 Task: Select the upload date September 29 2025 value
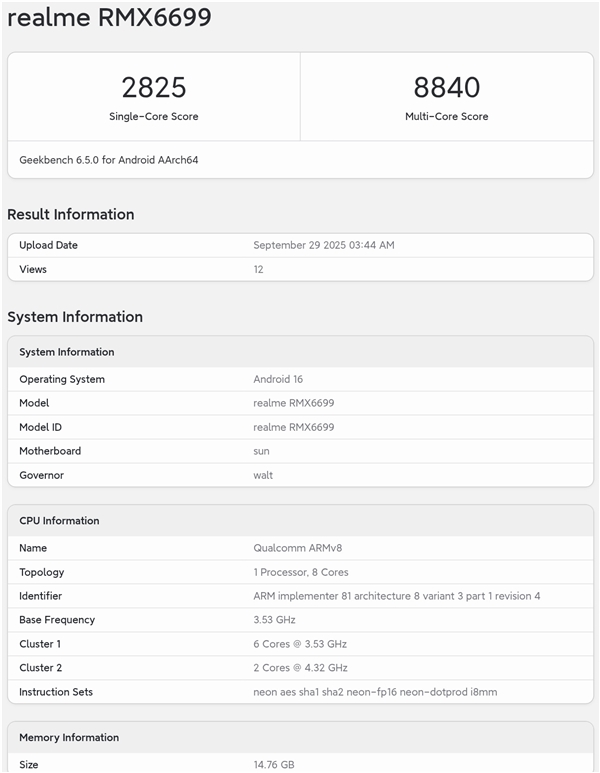coord(323,245)
